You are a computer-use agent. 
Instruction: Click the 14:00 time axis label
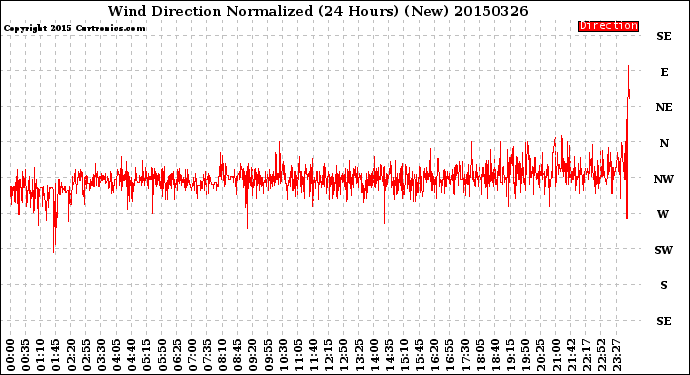(x=374, y=355)
